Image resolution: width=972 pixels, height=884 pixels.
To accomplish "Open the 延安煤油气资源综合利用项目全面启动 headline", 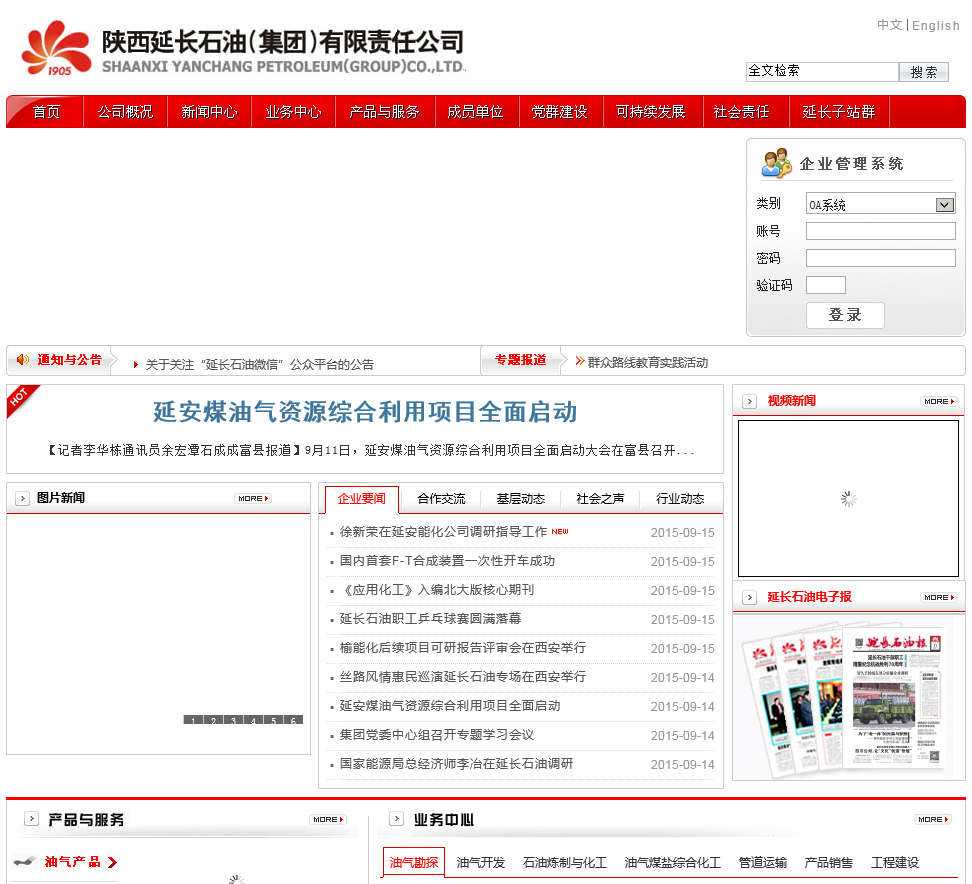I will coord(365,412).
